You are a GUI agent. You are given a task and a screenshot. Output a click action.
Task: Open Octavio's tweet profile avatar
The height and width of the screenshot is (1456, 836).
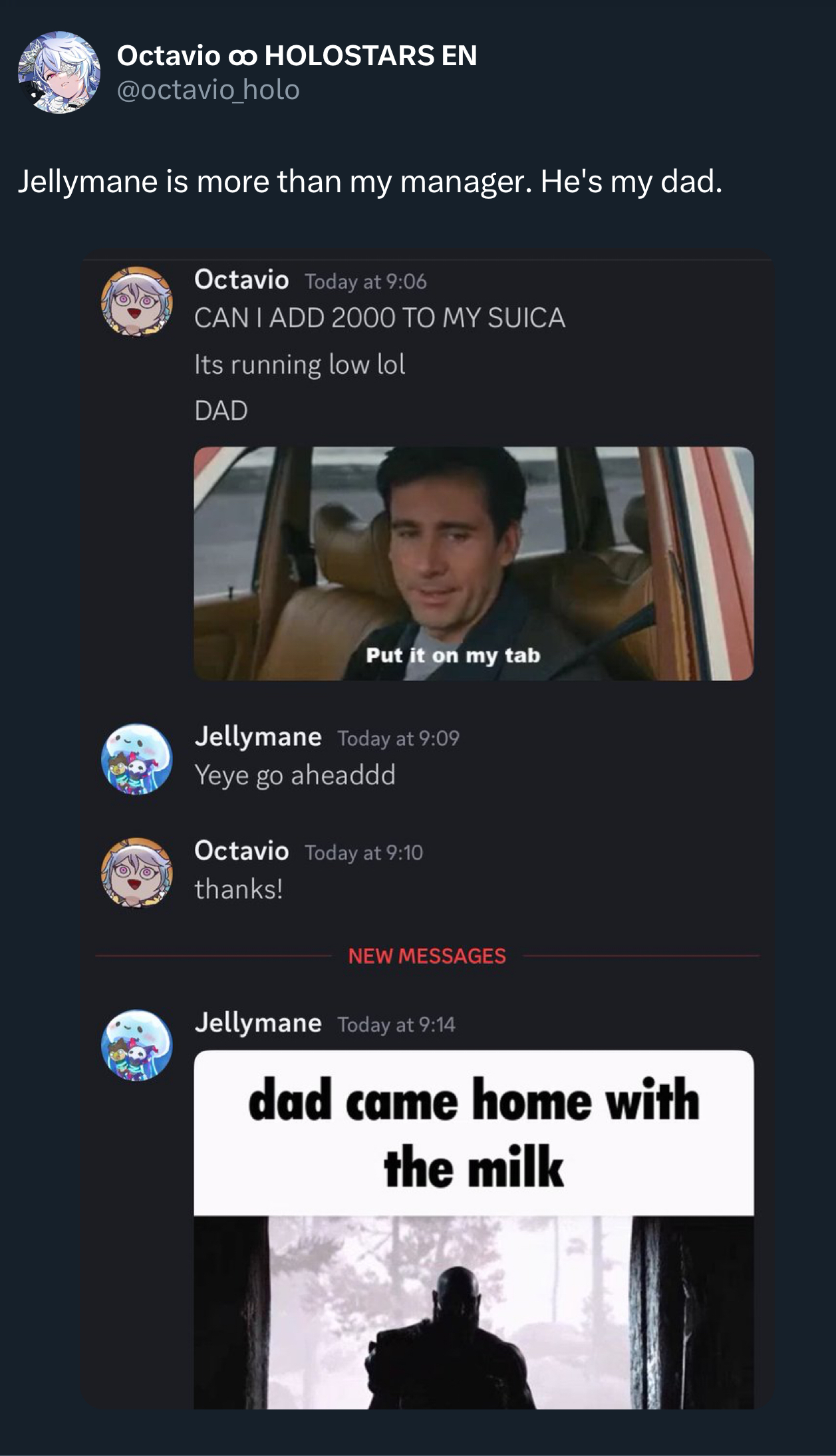pos(59,72)
